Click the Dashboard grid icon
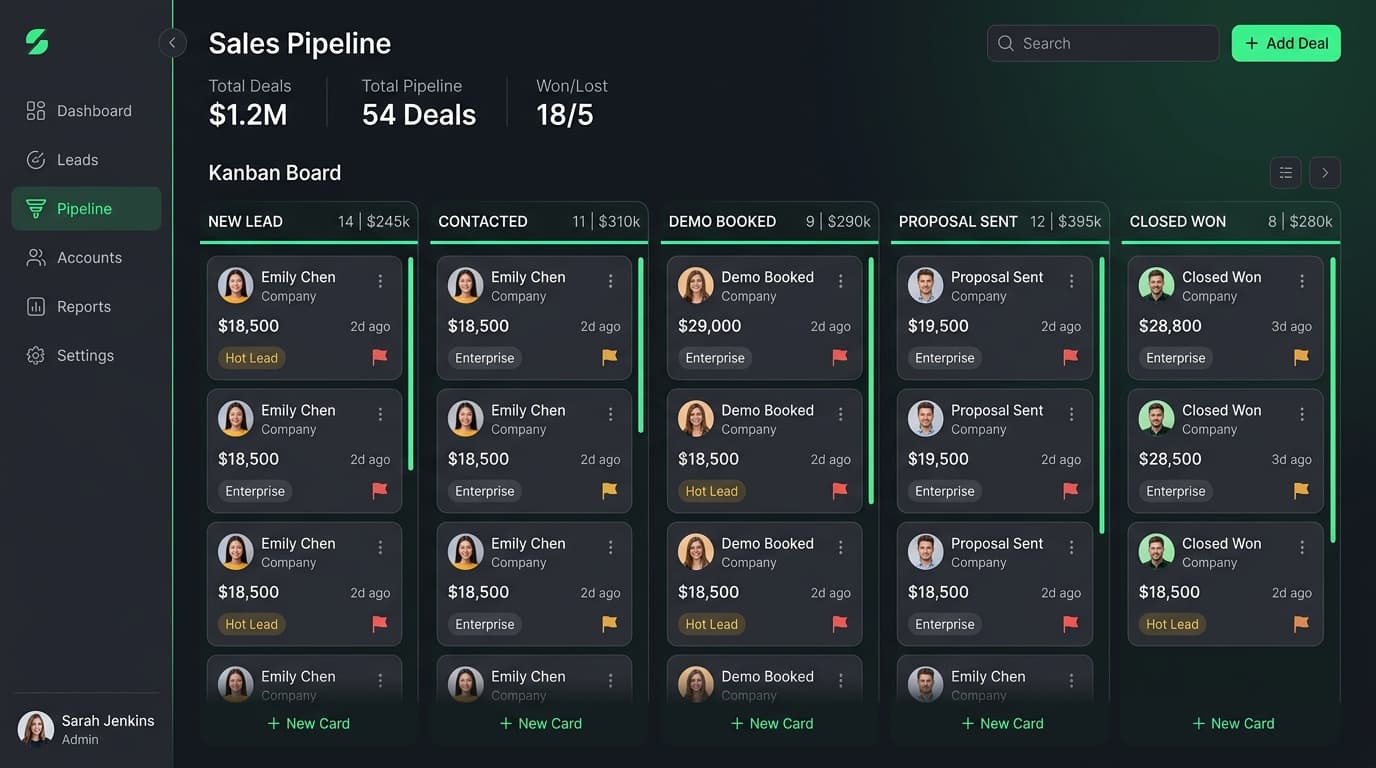 (34, 110)
